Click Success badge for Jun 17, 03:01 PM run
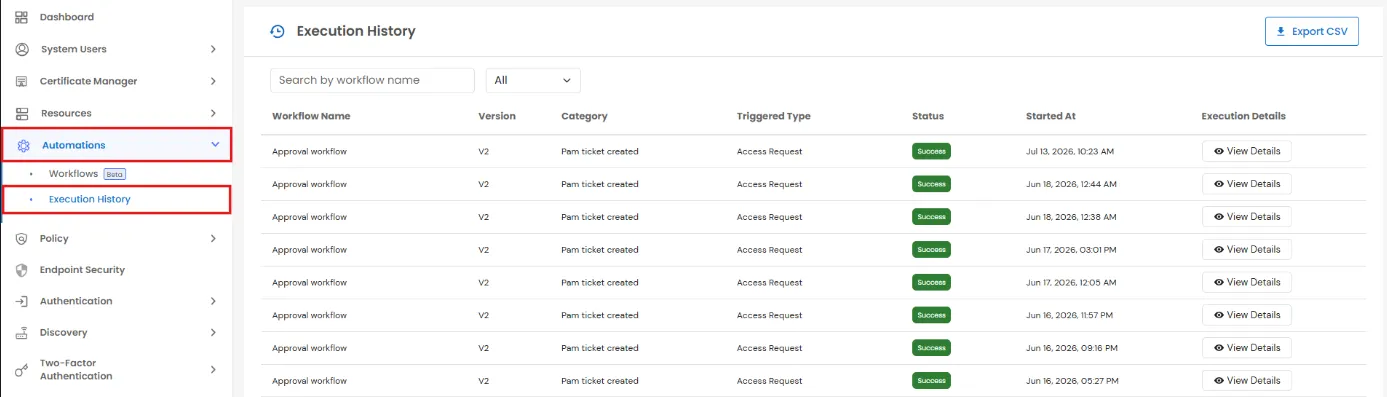The height and width of the screenshot is (397, 1387). pyautogui.click(x=931, y=249)
